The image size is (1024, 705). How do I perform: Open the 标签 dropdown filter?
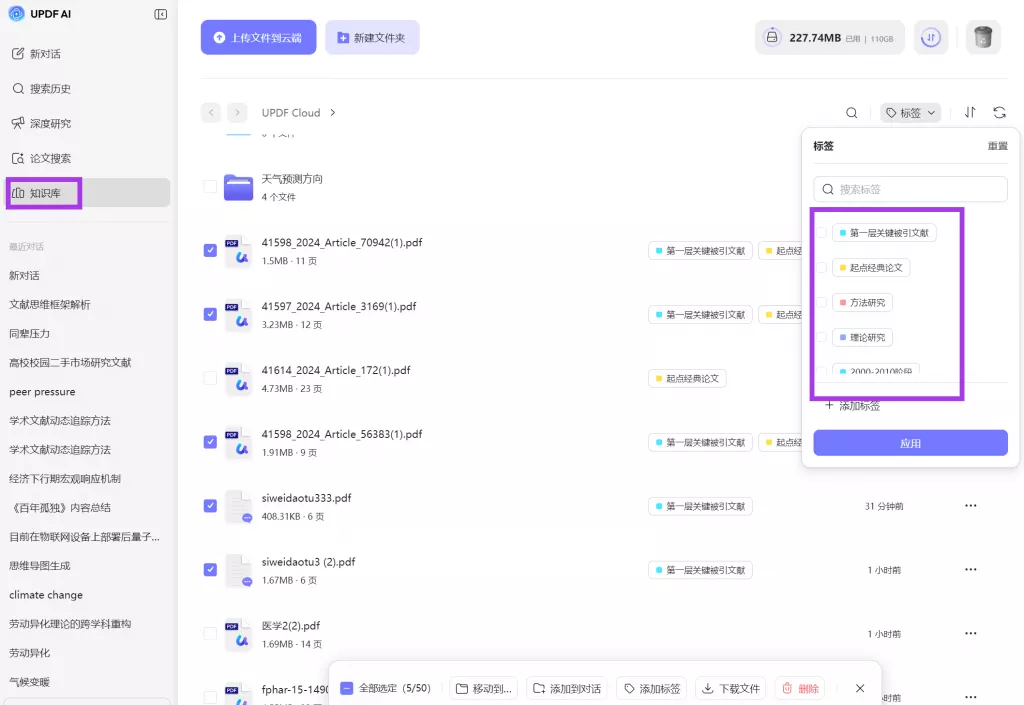[910, 113]
